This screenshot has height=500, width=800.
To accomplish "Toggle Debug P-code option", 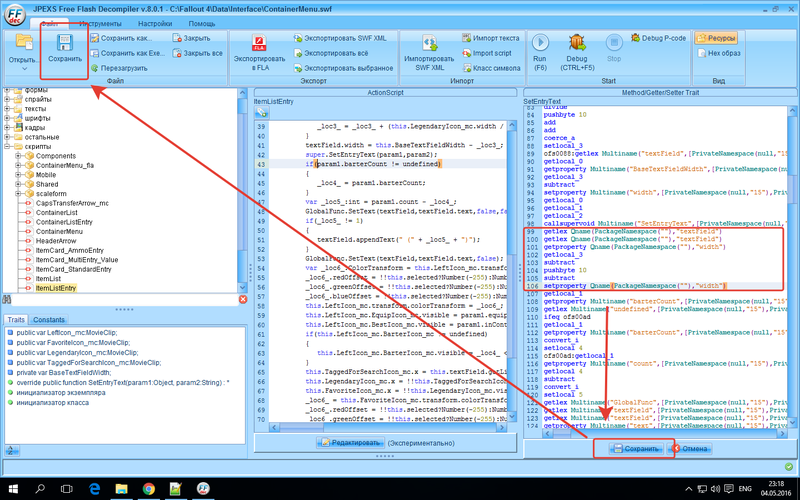I will (x=659, y=38).
